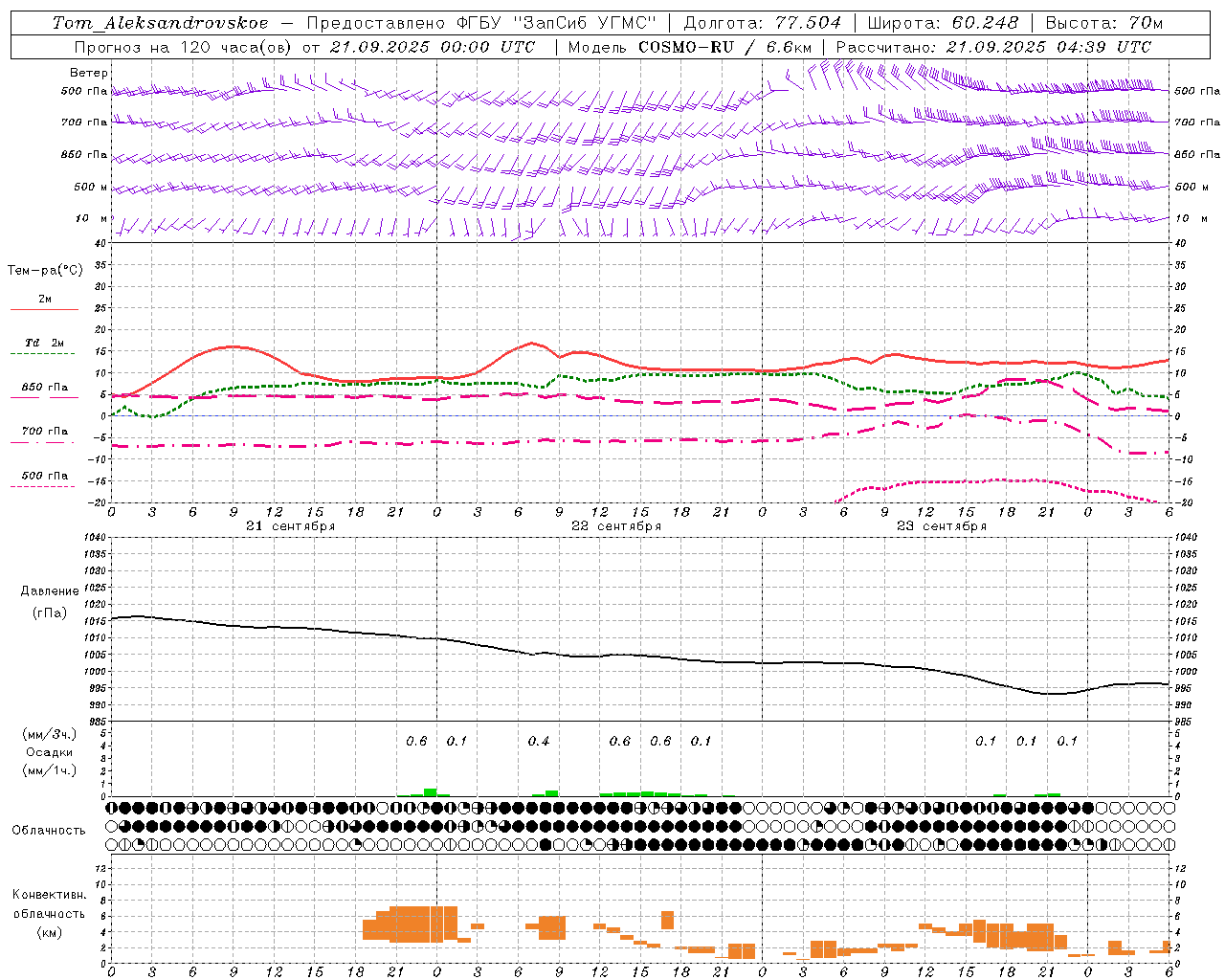Click the 'Конвективн.' convective cloud label
This screenshot has height=980, width=1225.
(49, 895)
